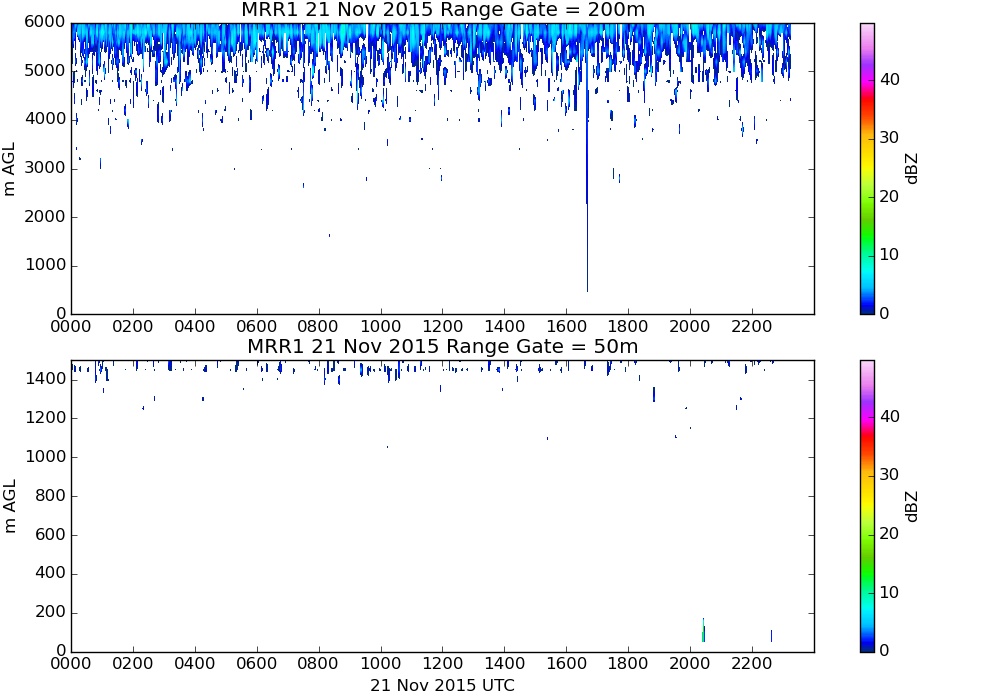
Task: Click the '400' height tick of the 50m plot
Action: (x=50, y=573)
